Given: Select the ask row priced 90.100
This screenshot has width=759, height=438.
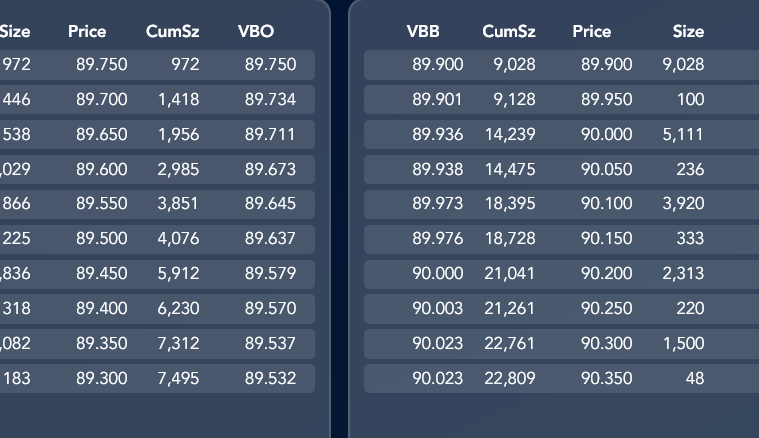Looking at the screenshot, I should (562, 204).
